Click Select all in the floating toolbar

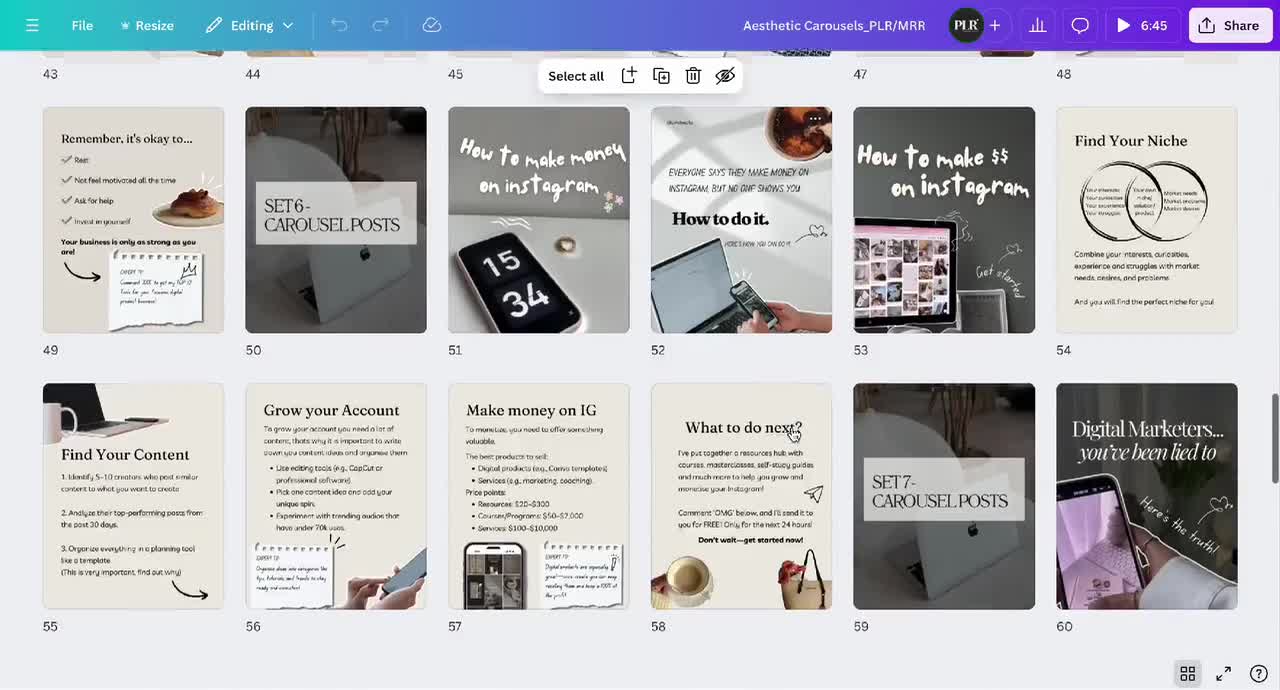click(576, 75)
